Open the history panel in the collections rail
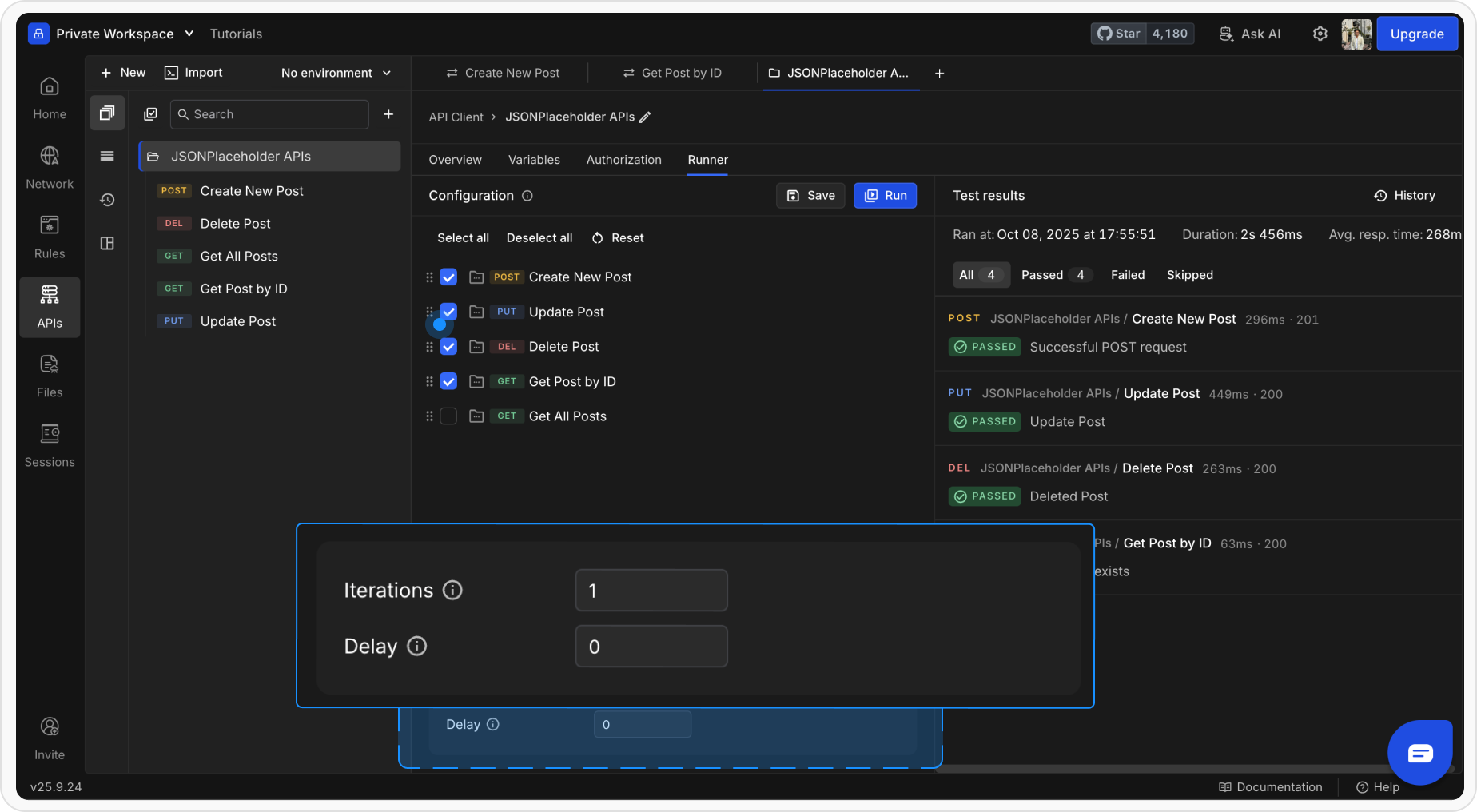This screenshot has height=812, width=1477. 107,200
